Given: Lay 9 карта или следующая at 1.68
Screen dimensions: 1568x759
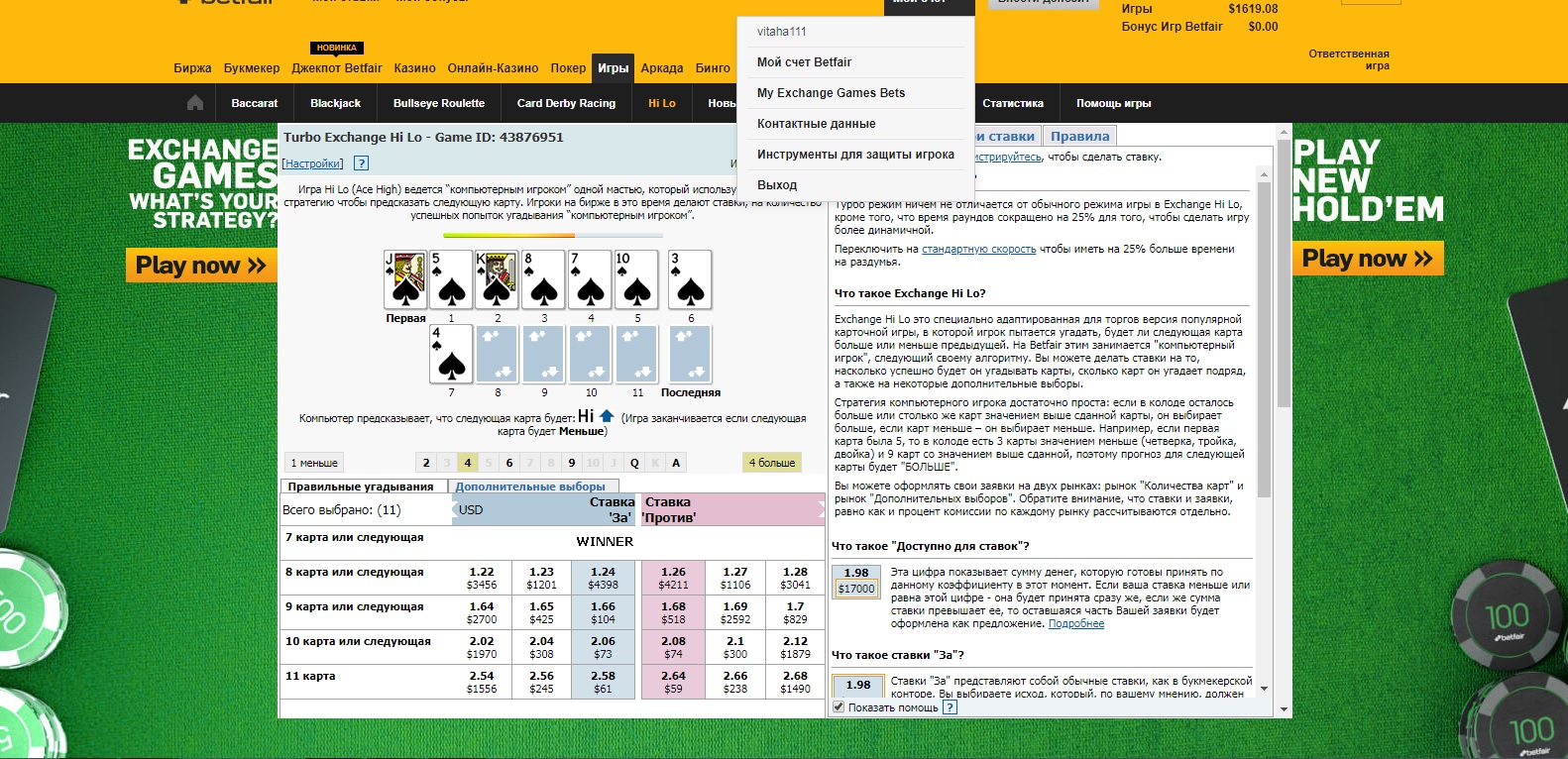Looking at the screenshot, I should click(673, 612).
